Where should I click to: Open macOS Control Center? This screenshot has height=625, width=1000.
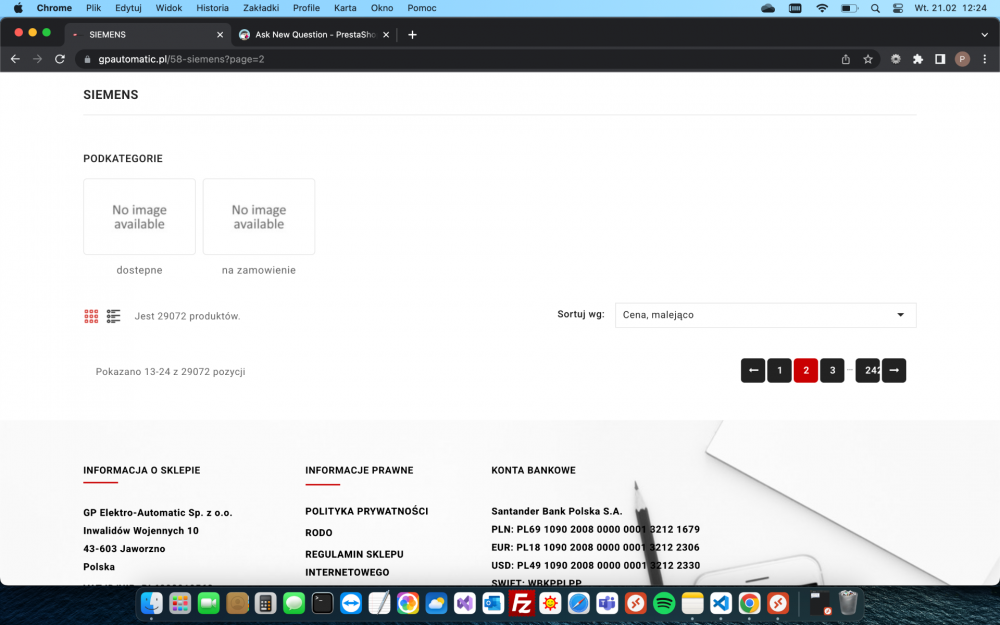pyautogui.click(x=897, y=8)
